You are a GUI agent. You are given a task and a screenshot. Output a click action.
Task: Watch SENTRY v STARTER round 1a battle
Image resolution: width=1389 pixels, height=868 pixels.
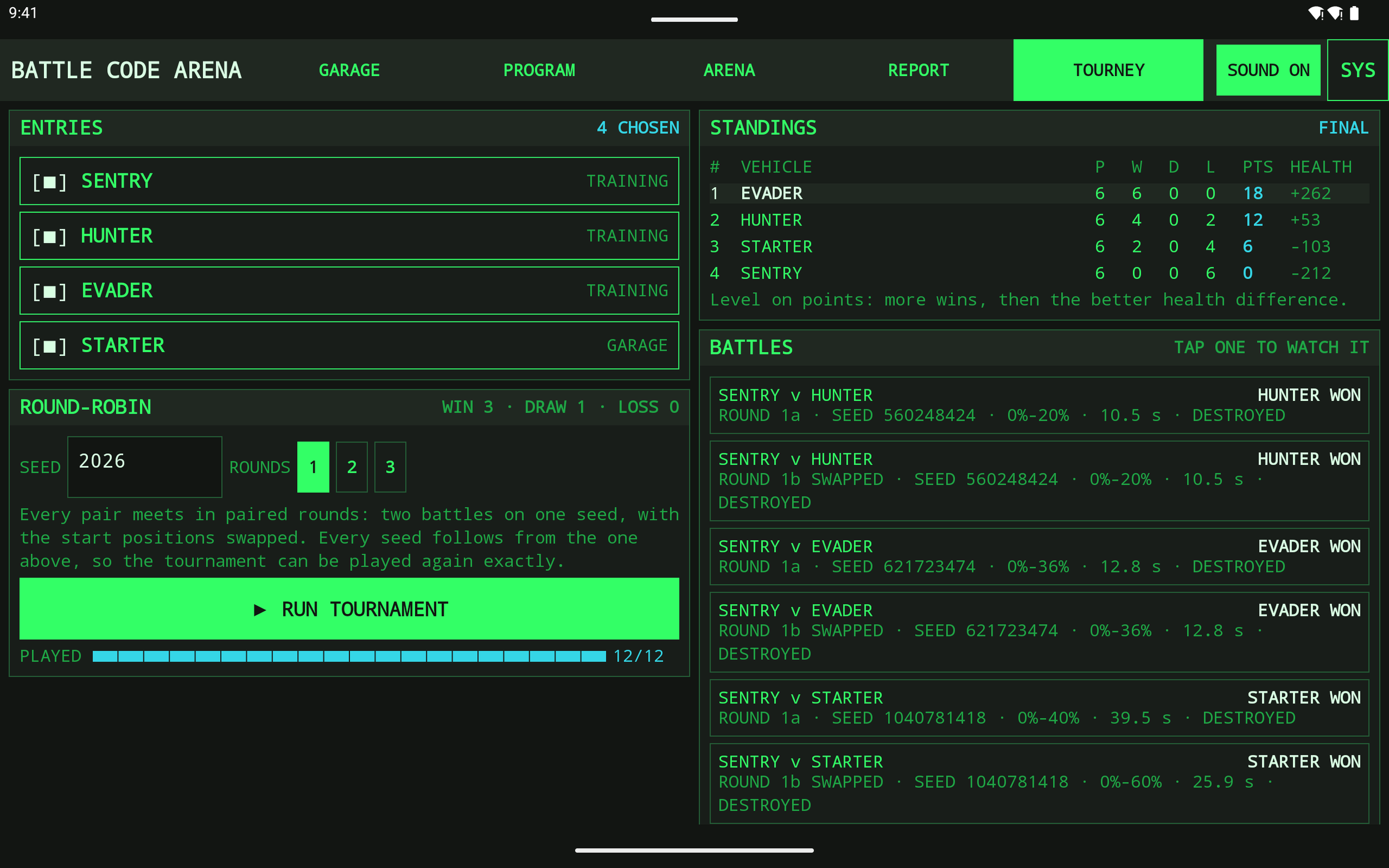click(1040, 708)
